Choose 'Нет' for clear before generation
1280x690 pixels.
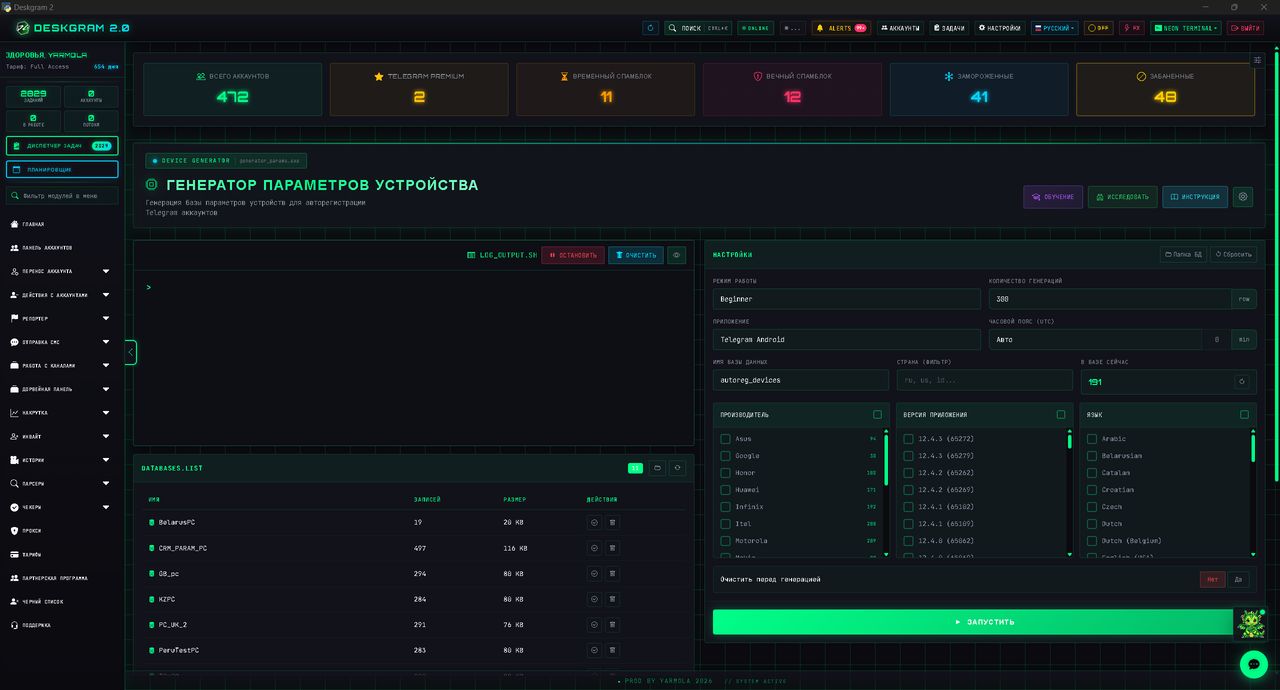tap(1212, 579)
